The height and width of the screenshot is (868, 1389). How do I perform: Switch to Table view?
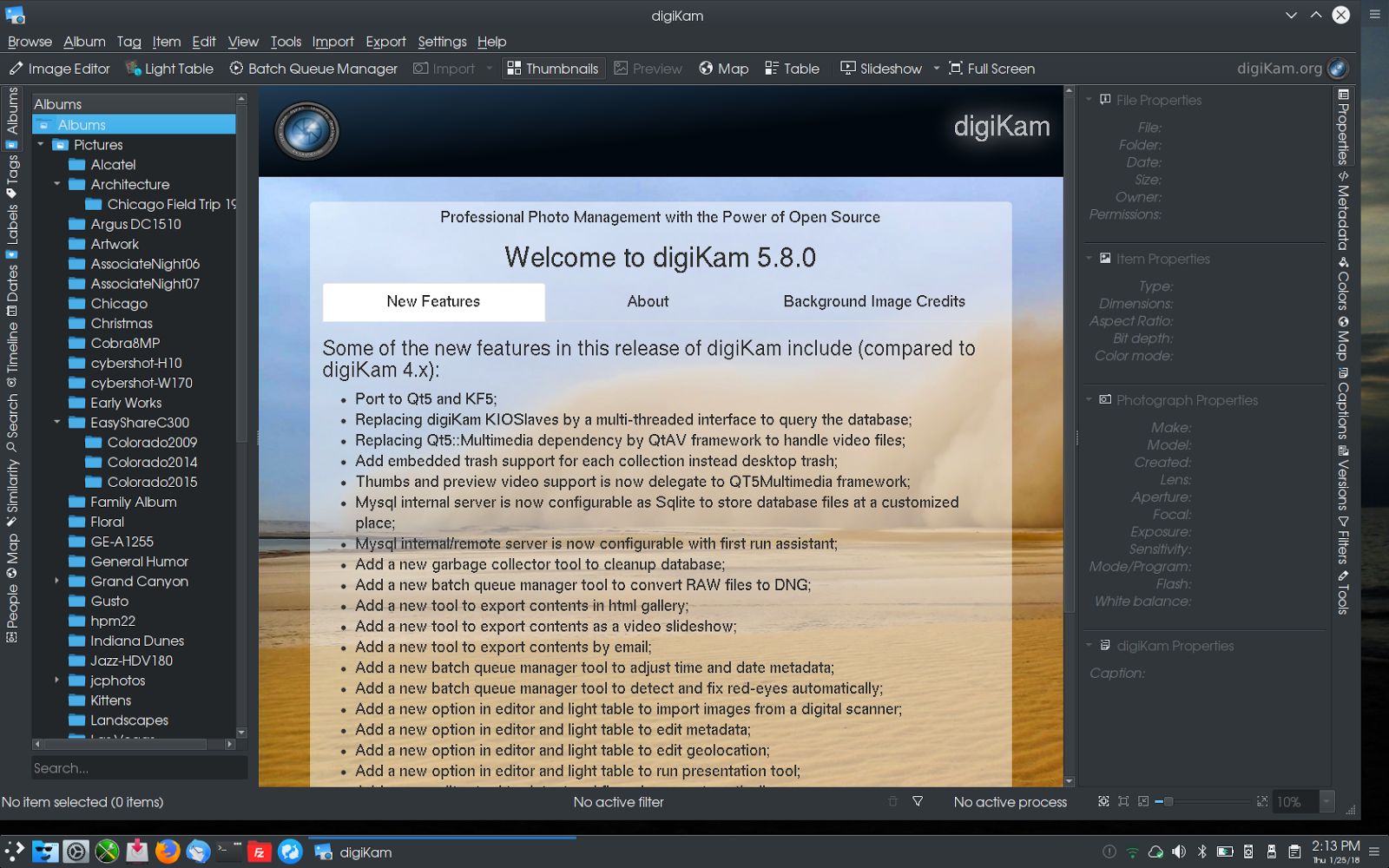pos(793,69)
